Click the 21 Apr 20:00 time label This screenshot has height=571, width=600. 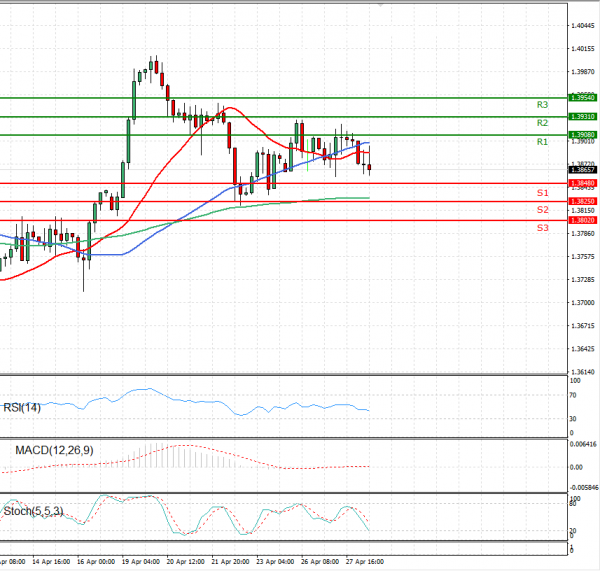(230, 562)
